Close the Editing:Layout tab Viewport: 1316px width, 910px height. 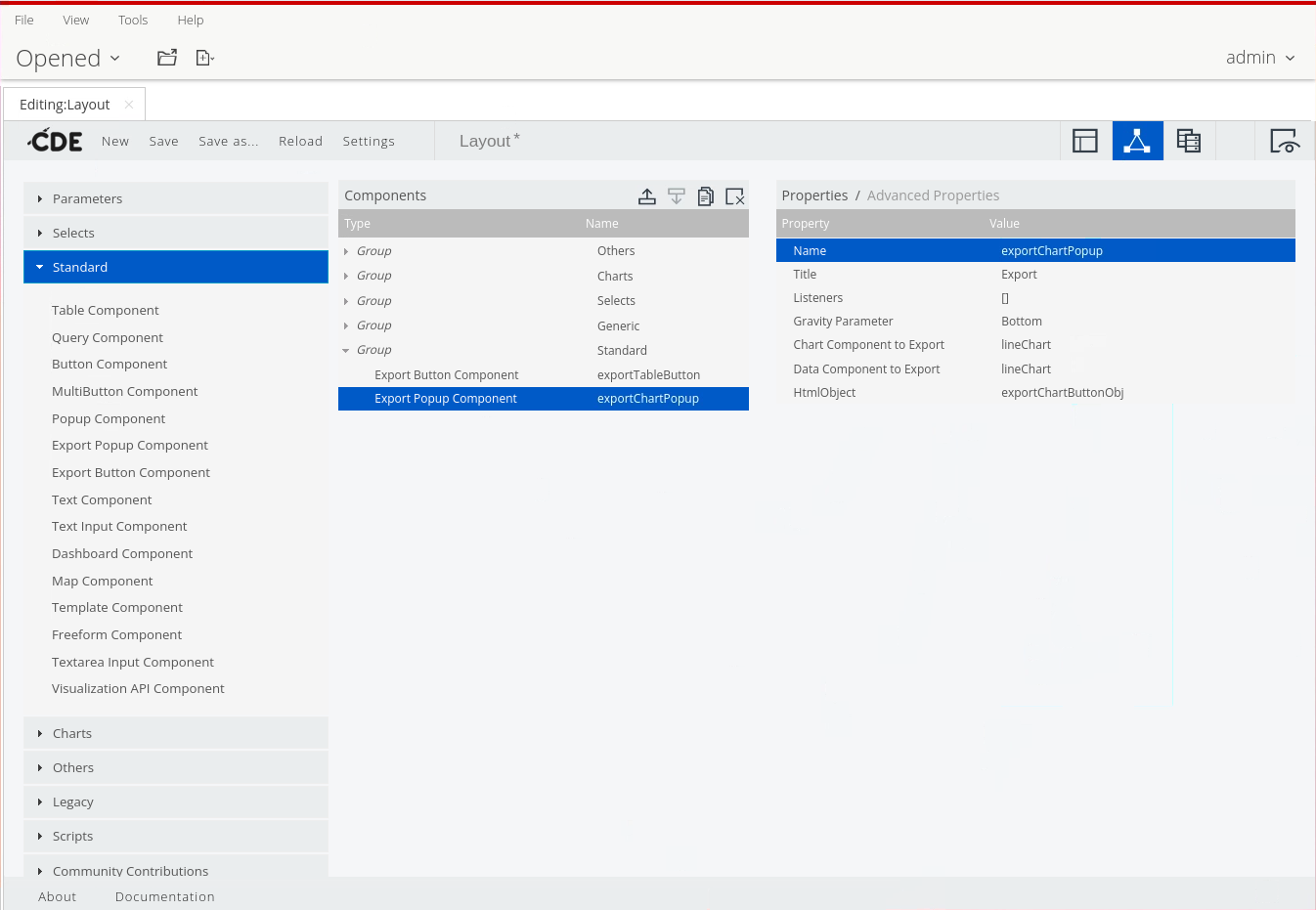(129, 105)
